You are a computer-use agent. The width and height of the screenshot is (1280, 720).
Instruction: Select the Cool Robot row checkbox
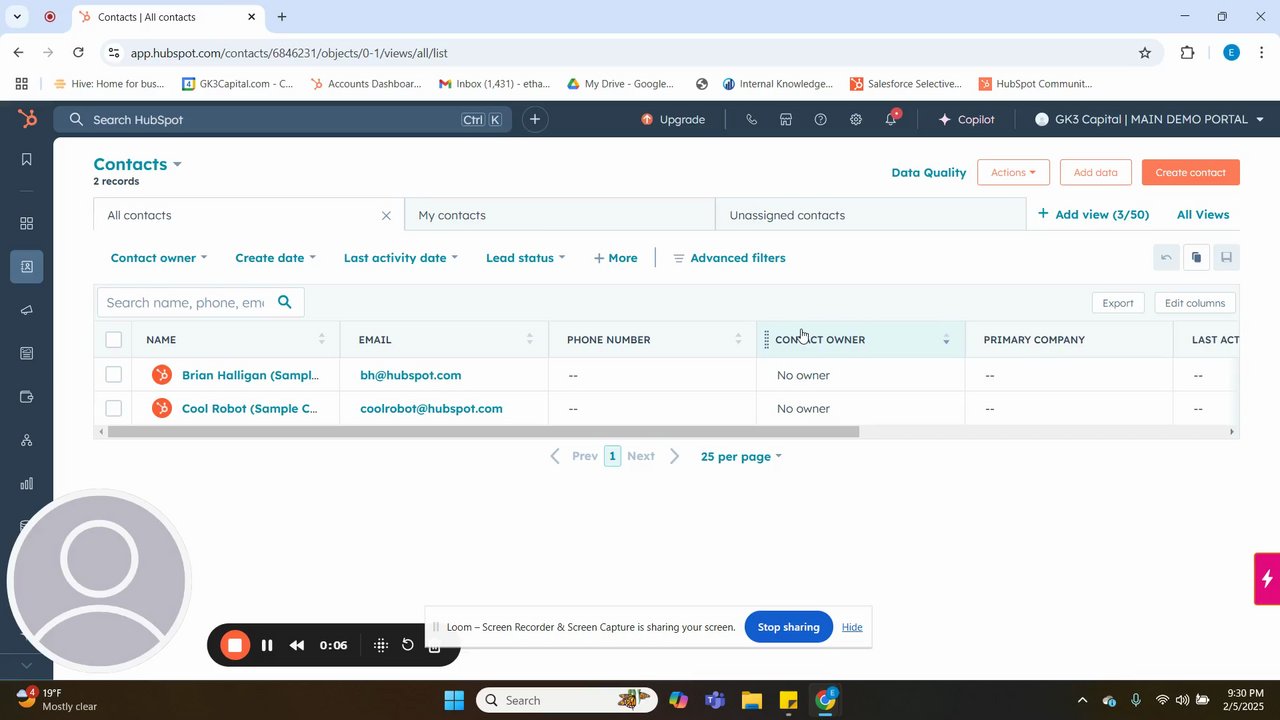pyautogui.click(x=114, y=408)
